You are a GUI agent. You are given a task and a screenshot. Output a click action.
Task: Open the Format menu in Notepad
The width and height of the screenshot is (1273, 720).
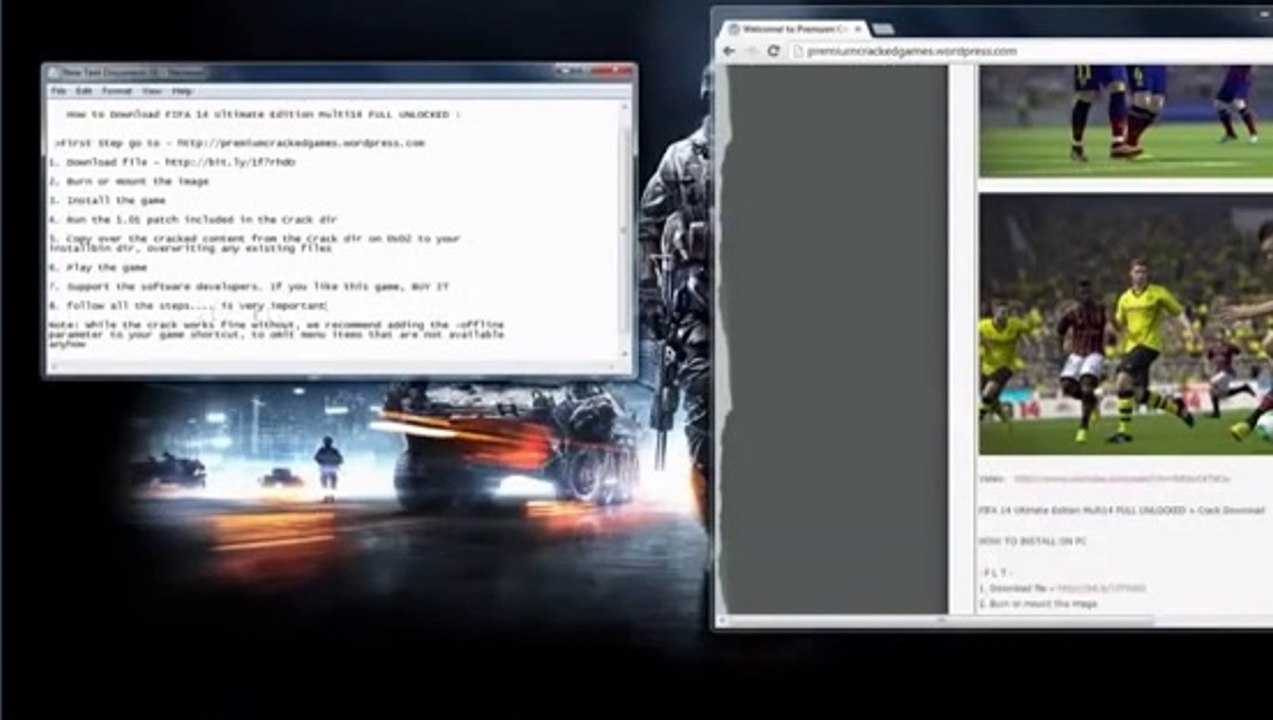point(117,91)
